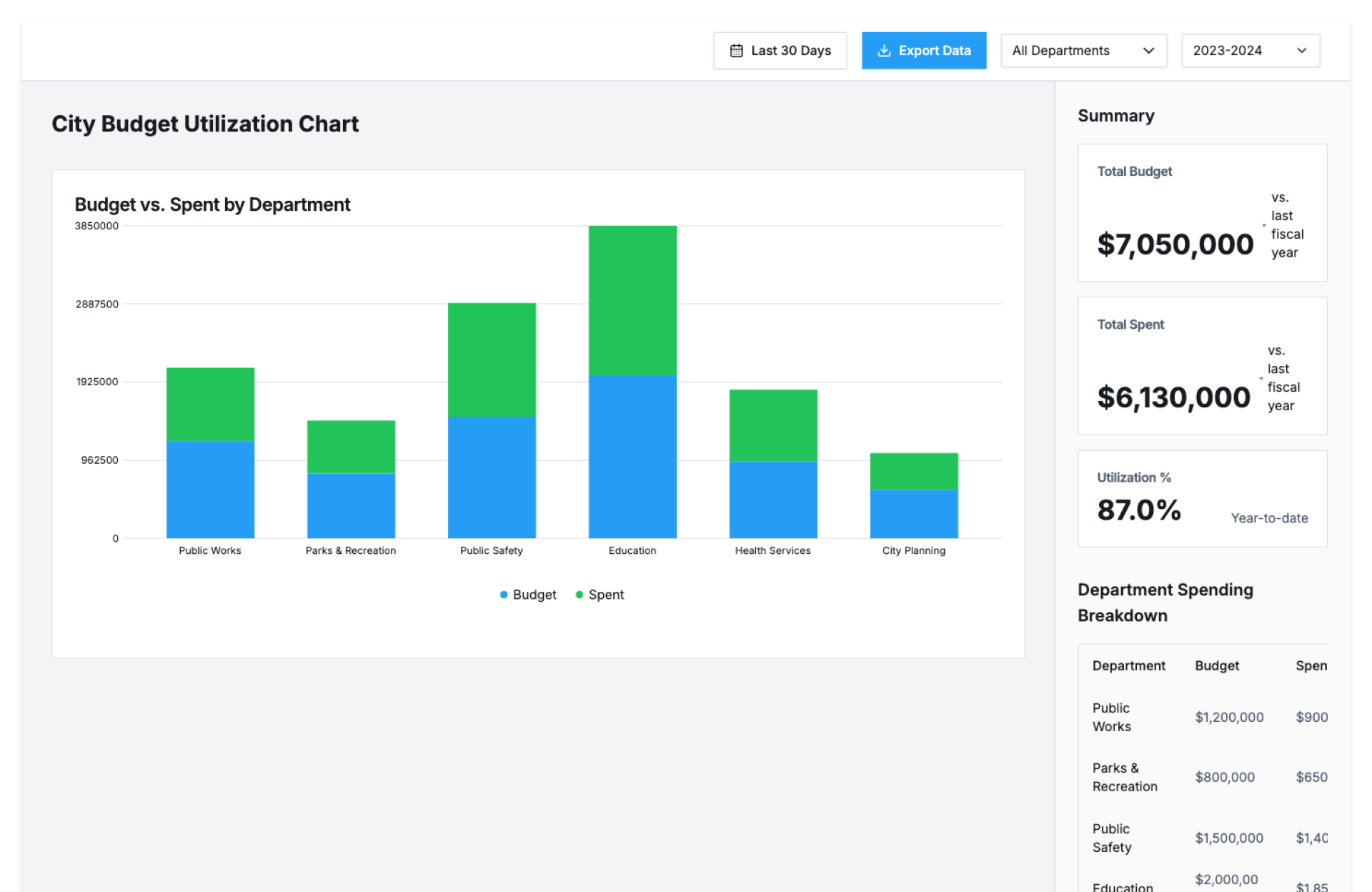
Task: Click the download icon on Export Data
Action: click(884, 51)
